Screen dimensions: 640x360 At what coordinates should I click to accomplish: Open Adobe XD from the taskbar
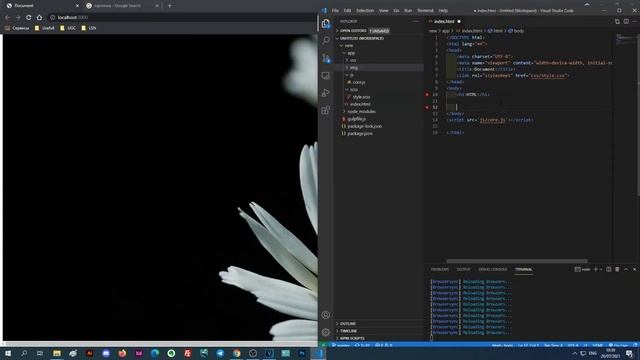point(139,353)
